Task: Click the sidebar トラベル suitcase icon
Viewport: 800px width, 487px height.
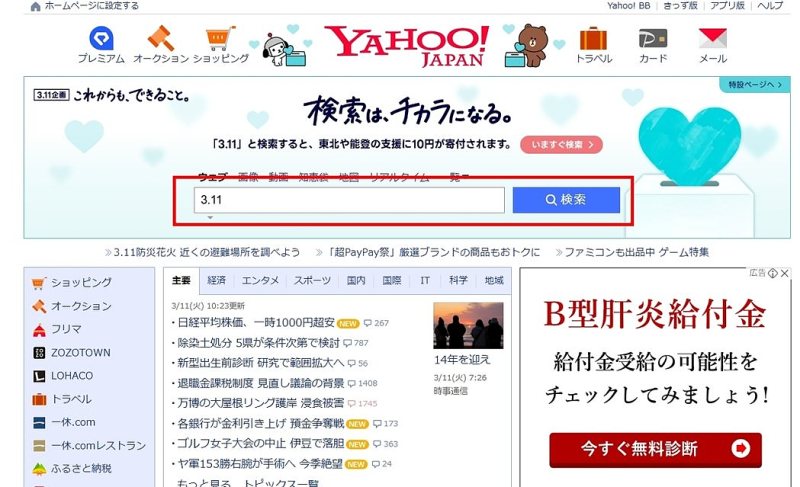Action: pos(39,399)
